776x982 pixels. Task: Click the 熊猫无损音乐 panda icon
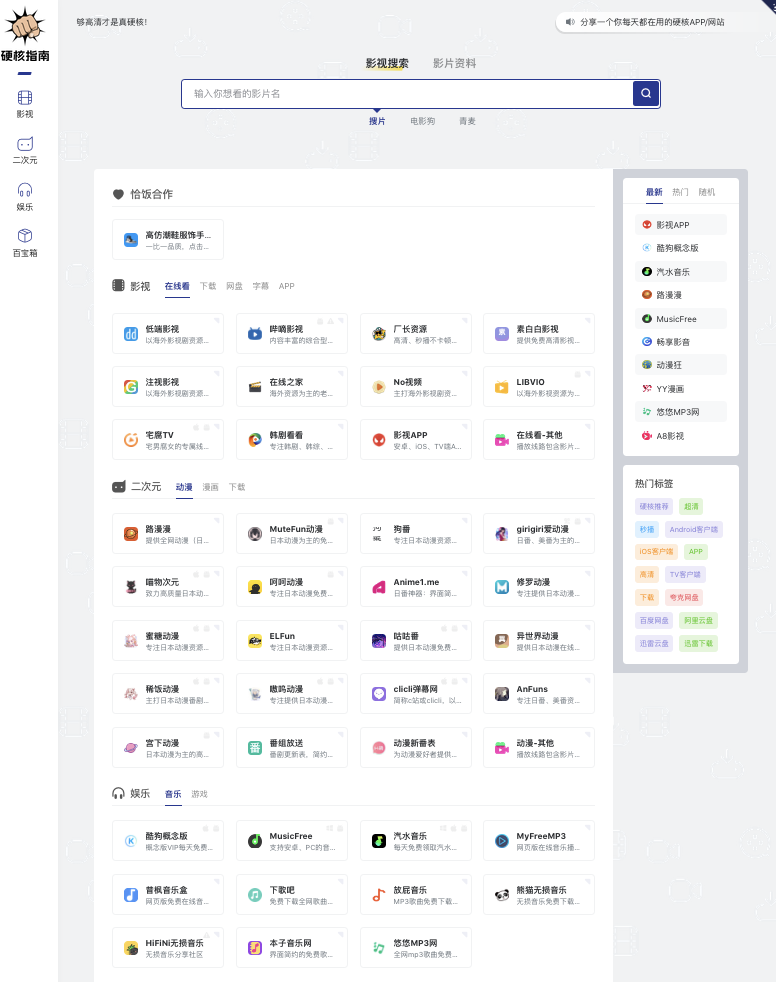pyautogui.click(x=502, y=895)
